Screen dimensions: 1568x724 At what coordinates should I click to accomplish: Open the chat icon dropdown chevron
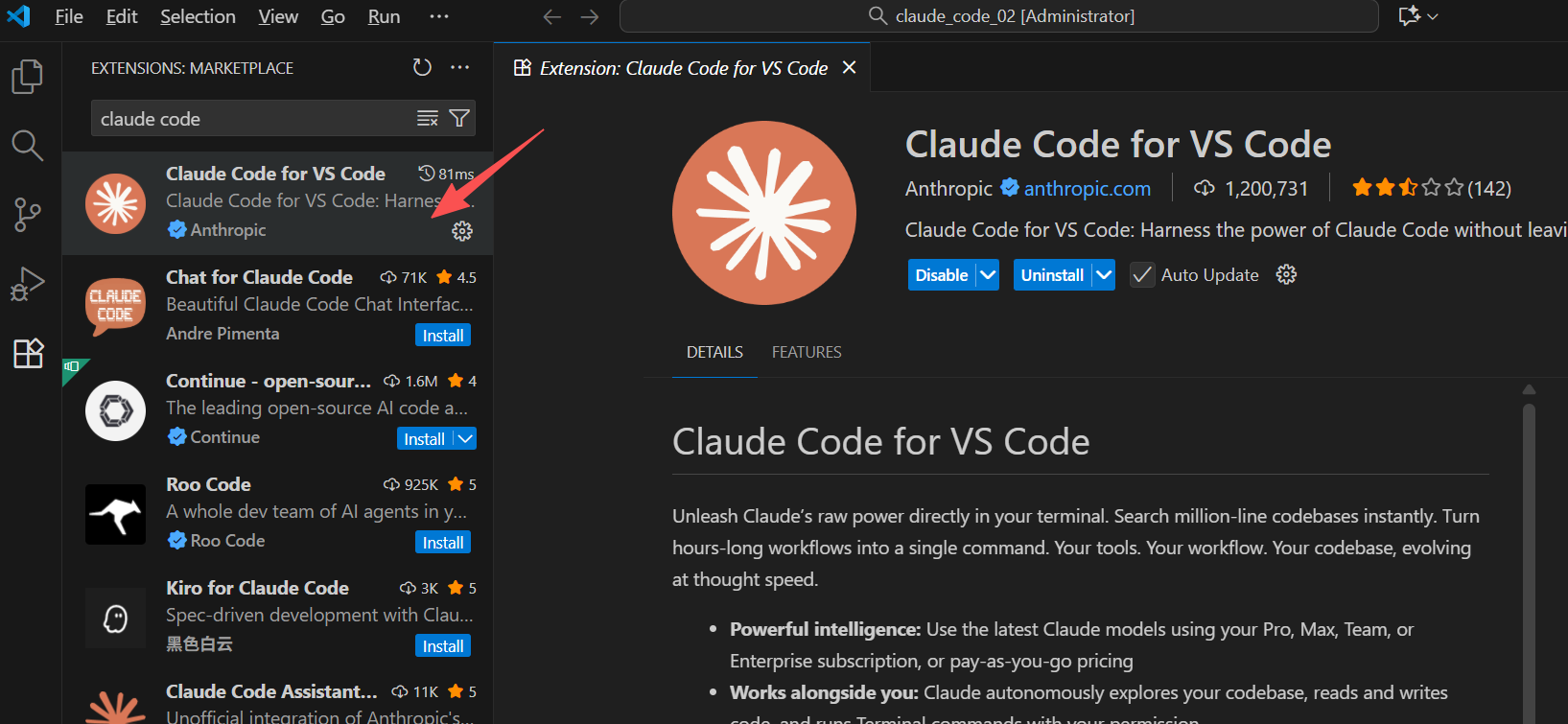1433,16
